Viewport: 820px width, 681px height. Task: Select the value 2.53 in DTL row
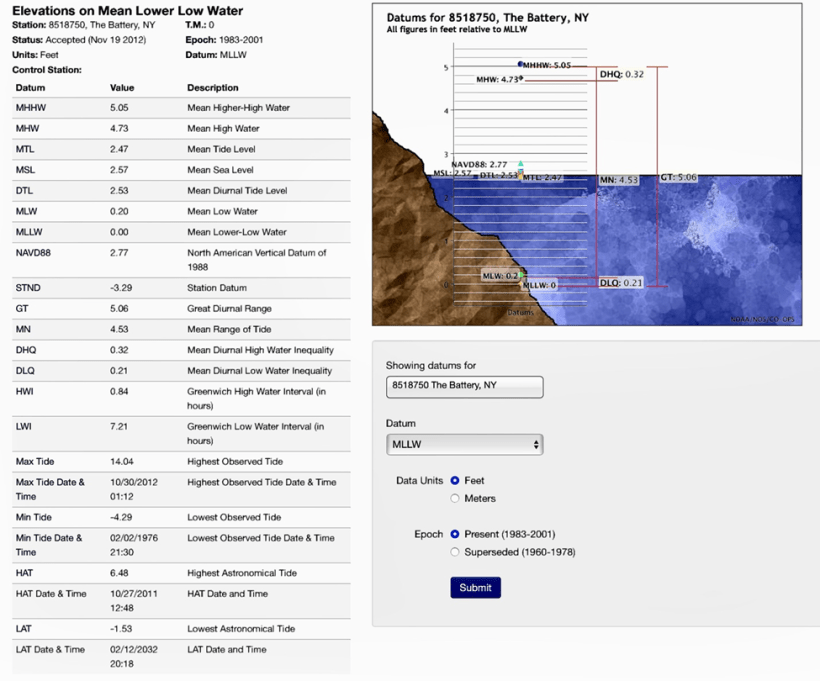tap(119, 191)
